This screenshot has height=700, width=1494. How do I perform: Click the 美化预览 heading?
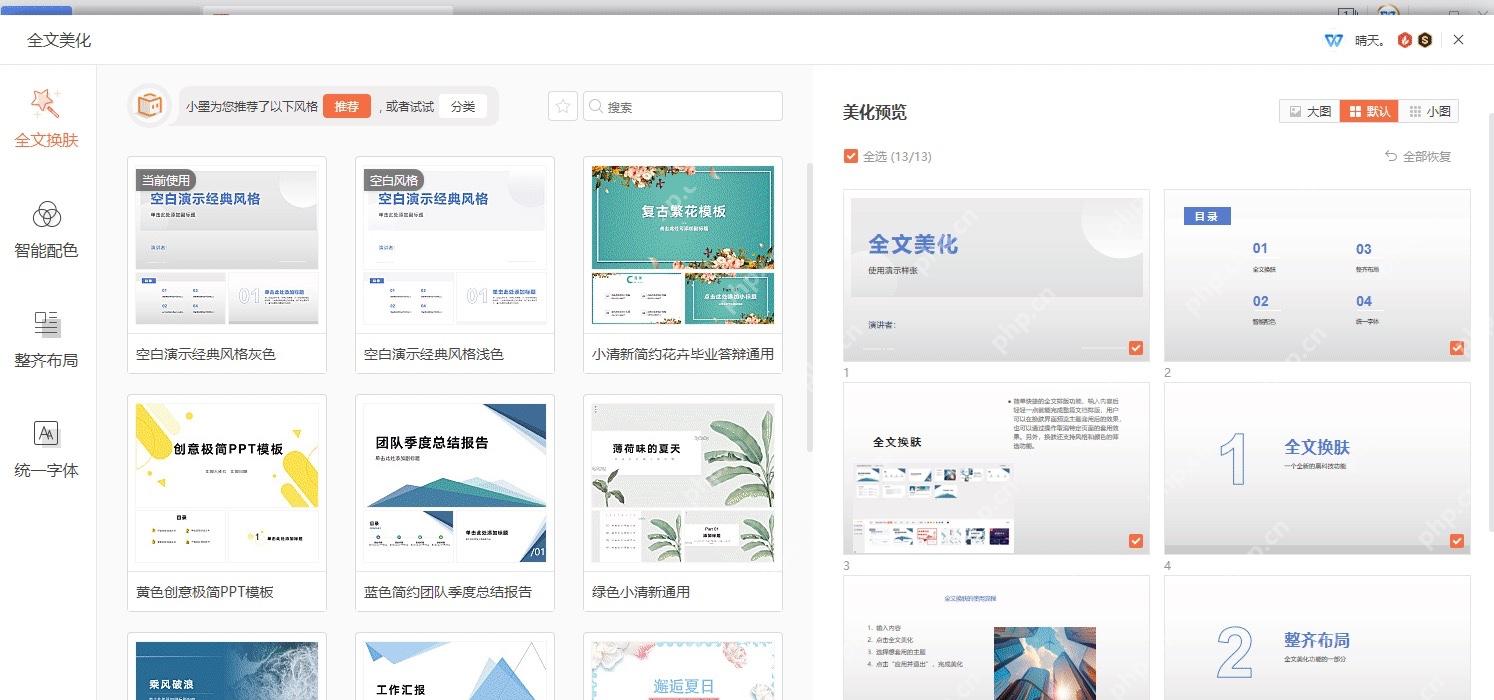click(x=875, y=112)
